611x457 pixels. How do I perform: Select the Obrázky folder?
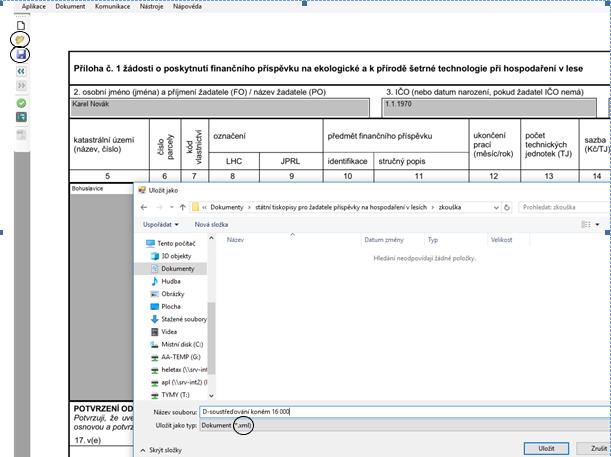(x=167, y=294)
